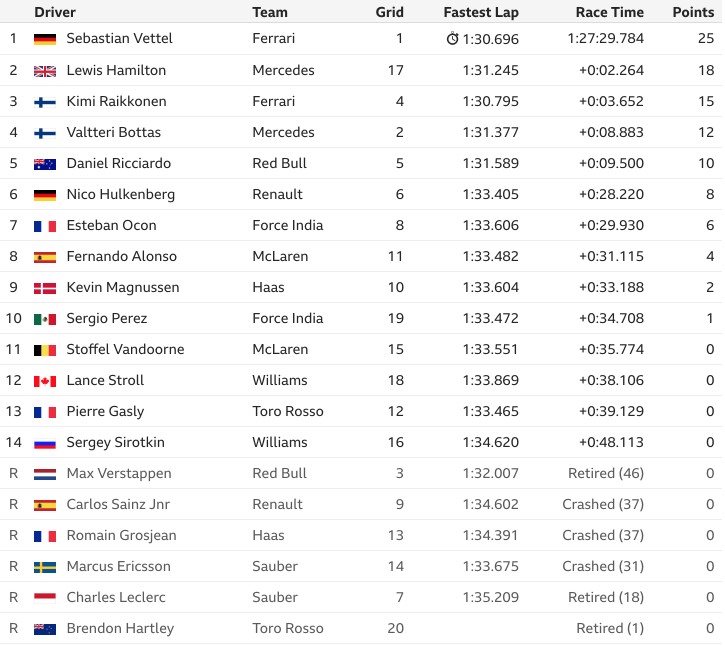Click the German flag beside Sebastian Vettel
Image resolution: width=725 pixels, height=646 pixels.
coord(45,39)
